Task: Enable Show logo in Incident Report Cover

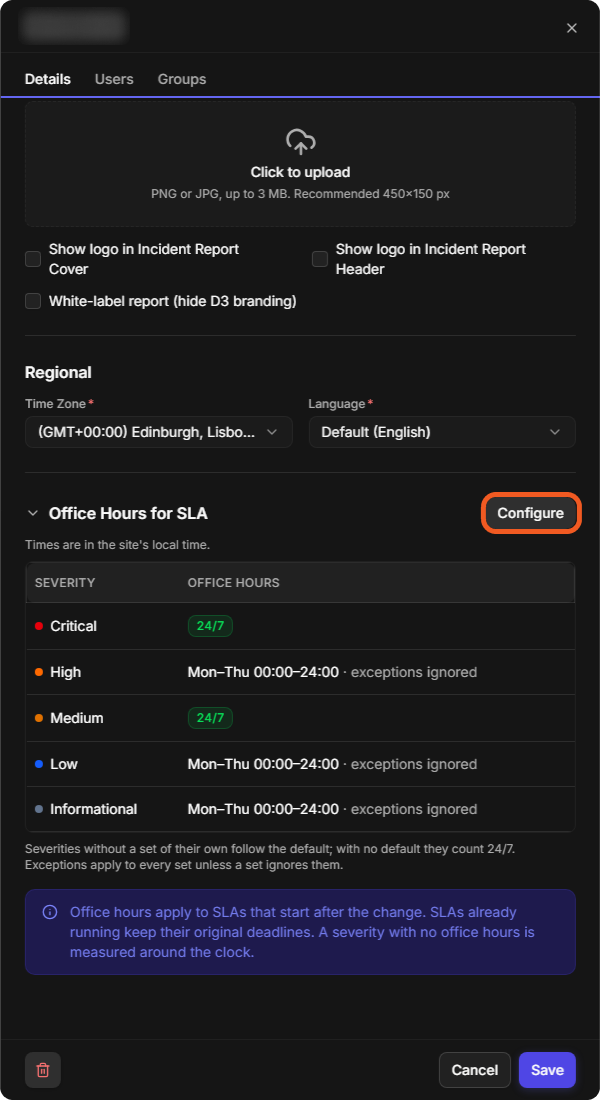Action: (33, 259)
